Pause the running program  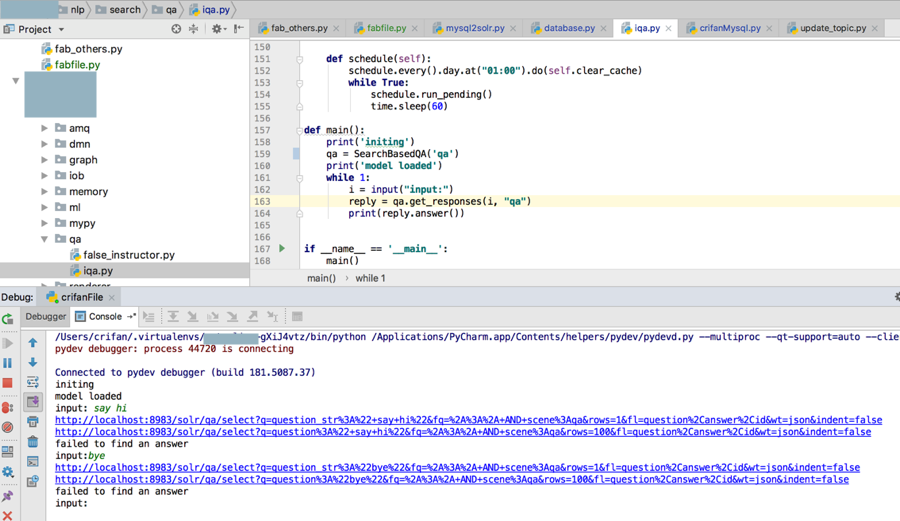click(8, 363)
